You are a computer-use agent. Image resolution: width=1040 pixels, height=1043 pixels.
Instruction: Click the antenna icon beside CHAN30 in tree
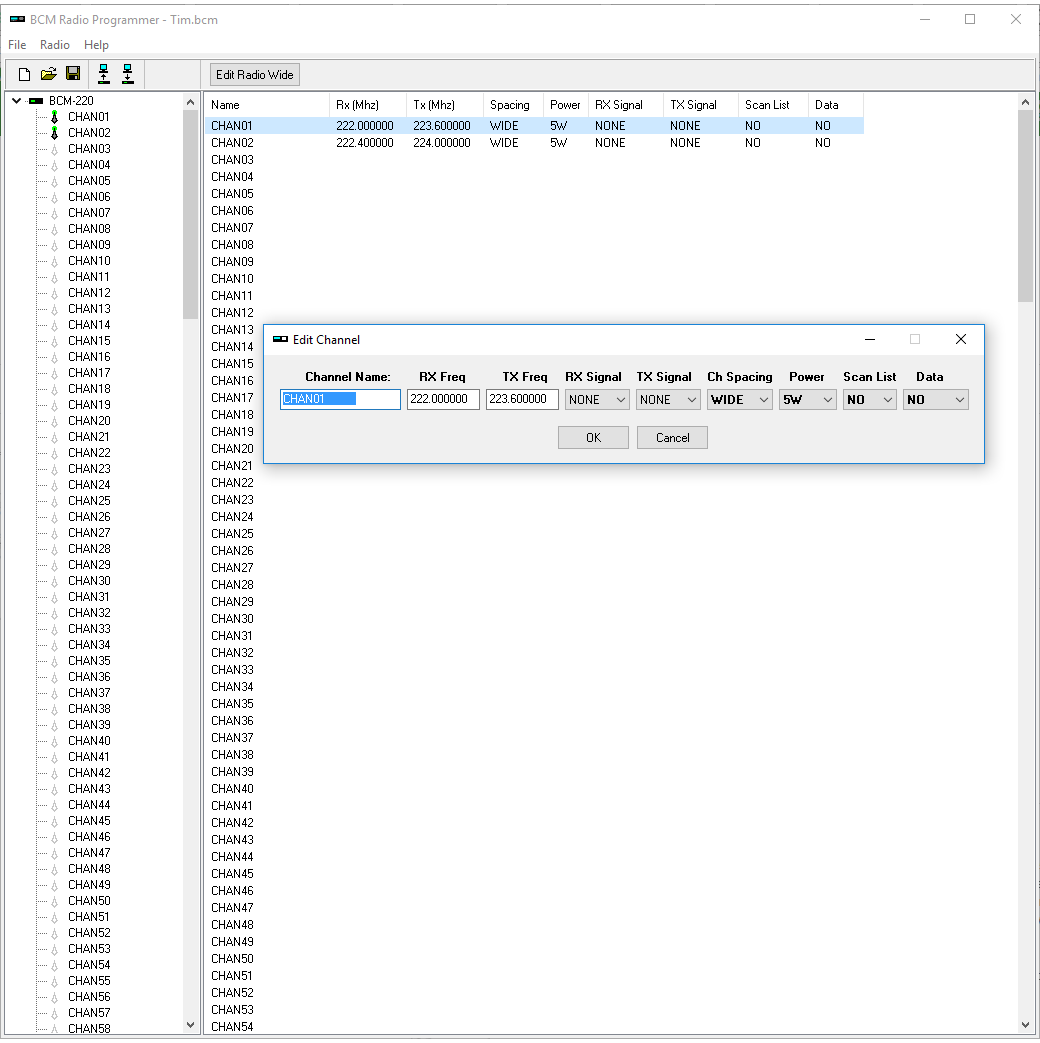click(55, 581)
